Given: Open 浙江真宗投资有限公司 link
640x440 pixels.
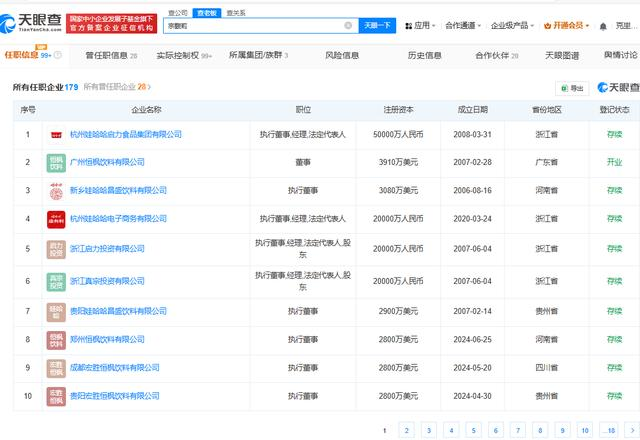Looking at the screenshot, I should click(x=107, y=281).
